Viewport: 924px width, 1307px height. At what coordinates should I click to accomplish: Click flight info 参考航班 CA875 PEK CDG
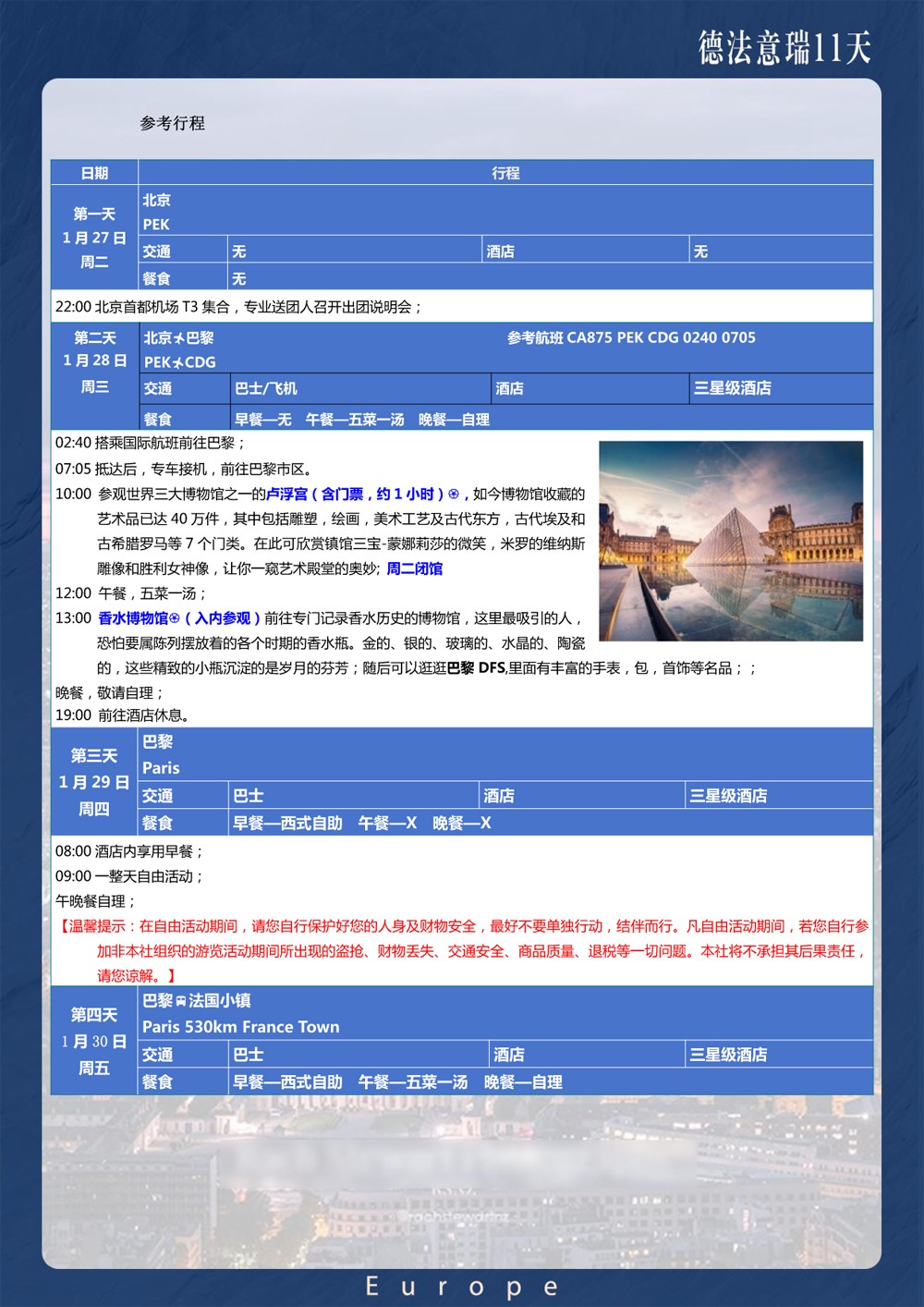point(631,338)
